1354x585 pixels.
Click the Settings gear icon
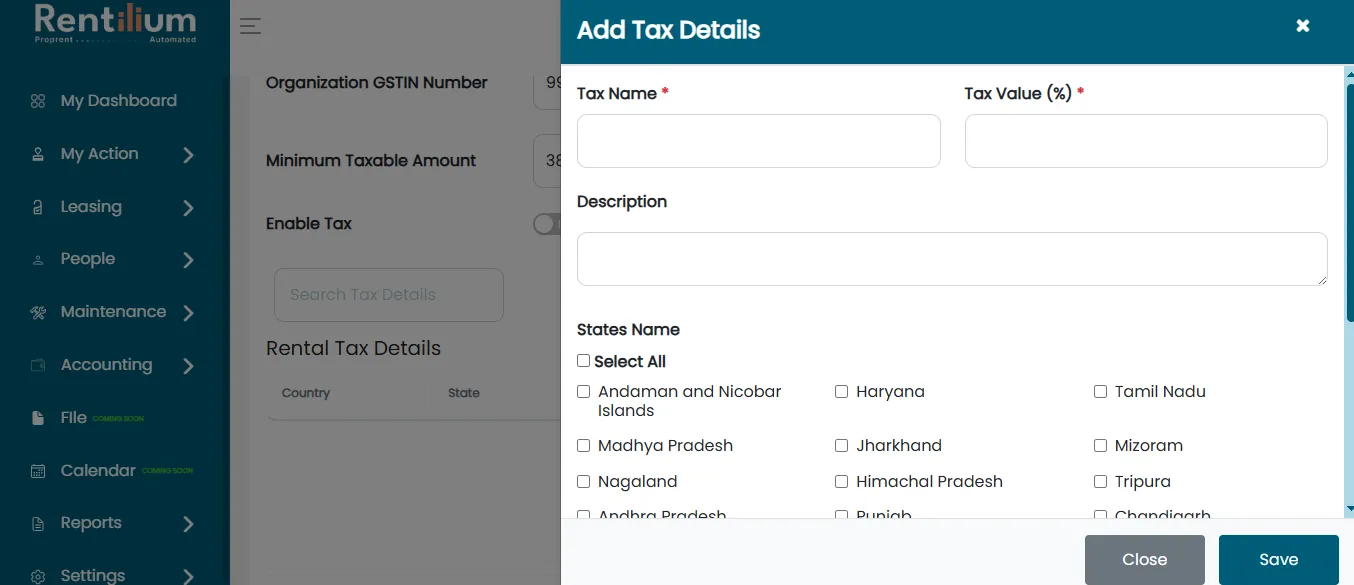[x=38, y=576]
